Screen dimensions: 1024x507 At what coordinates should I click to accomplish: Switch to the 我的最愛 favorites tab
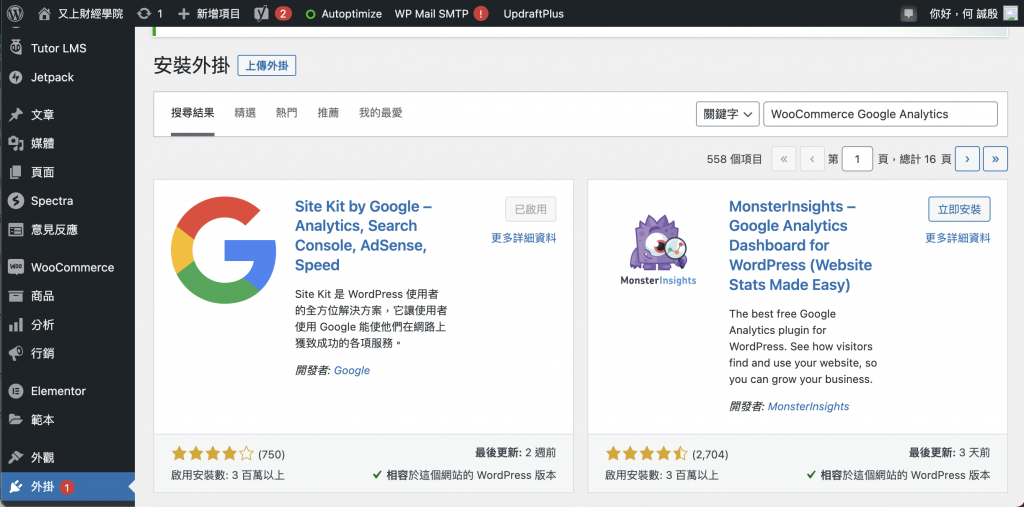pos(381,113)
